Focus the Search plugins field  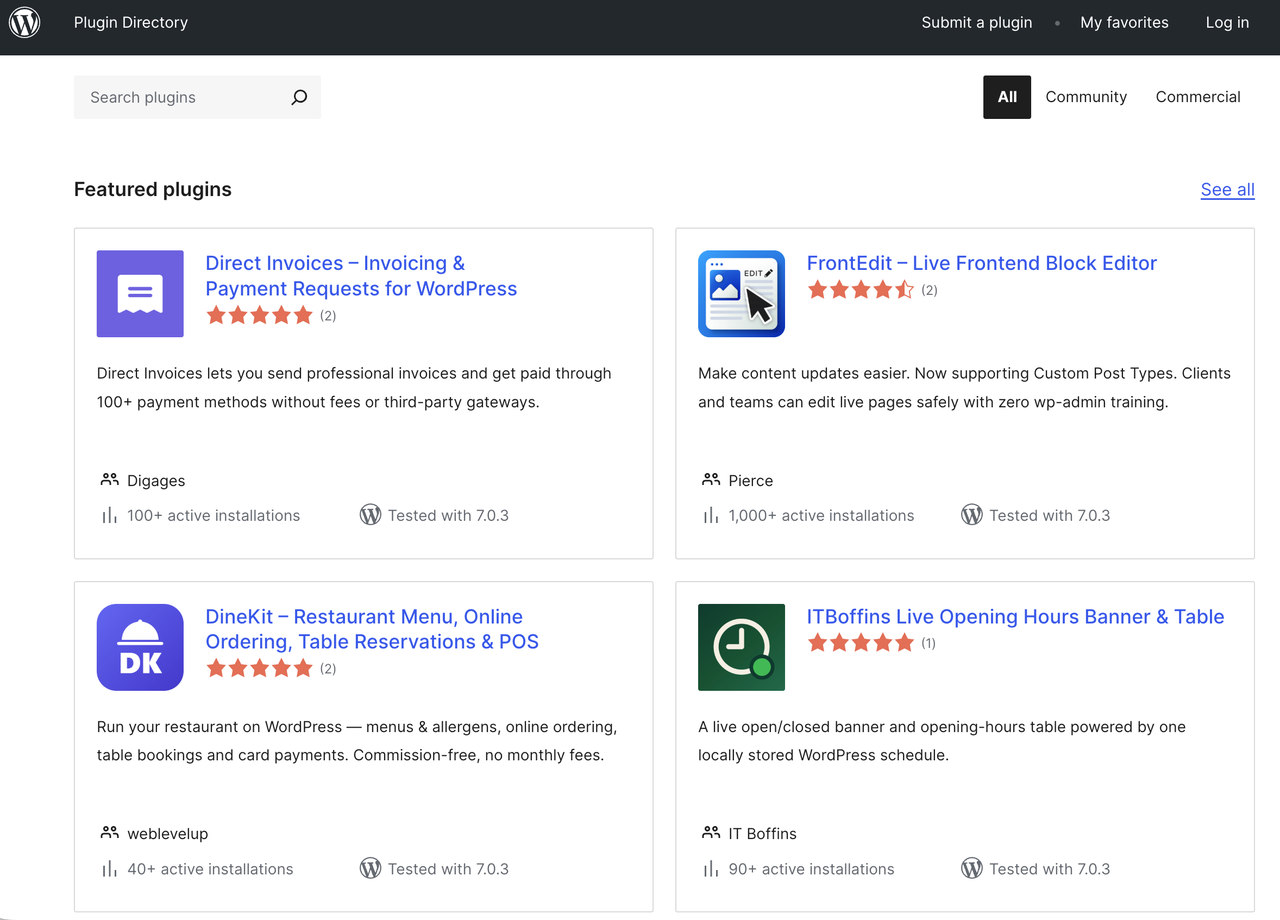[x=197, y=97]
